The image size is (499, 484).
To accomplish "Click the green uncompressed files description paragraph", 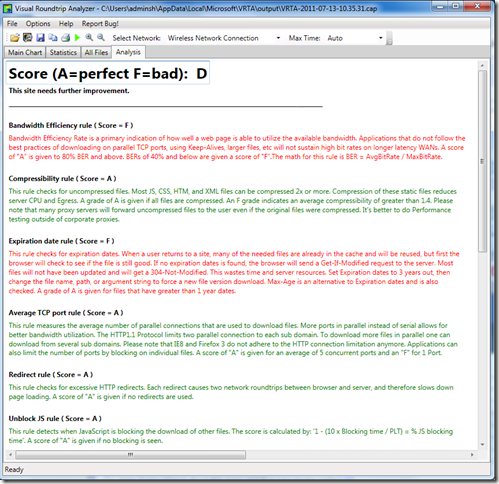I will coord(233,205).
